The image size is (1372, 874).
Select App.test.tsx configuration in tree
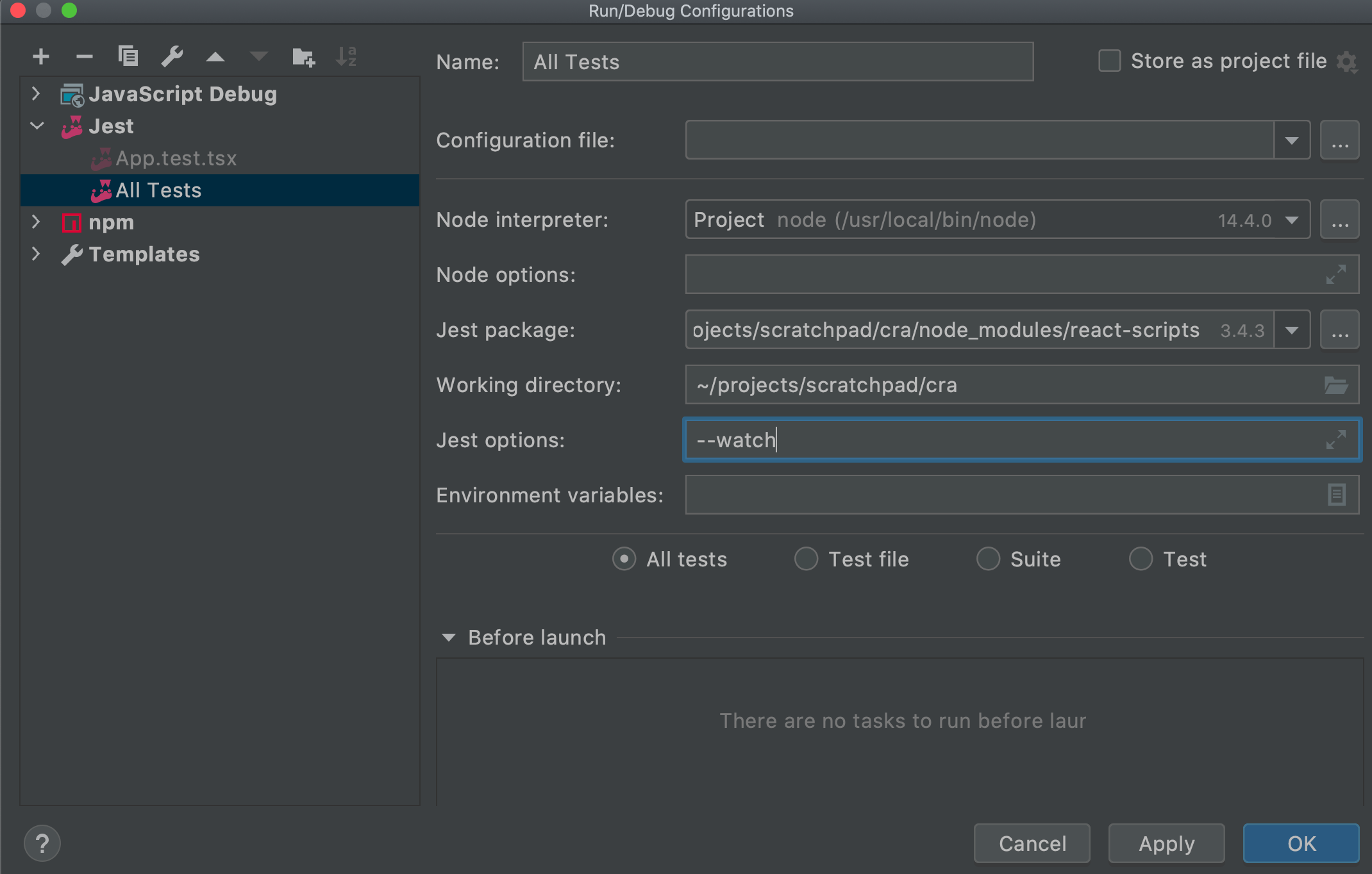[176, 158]
